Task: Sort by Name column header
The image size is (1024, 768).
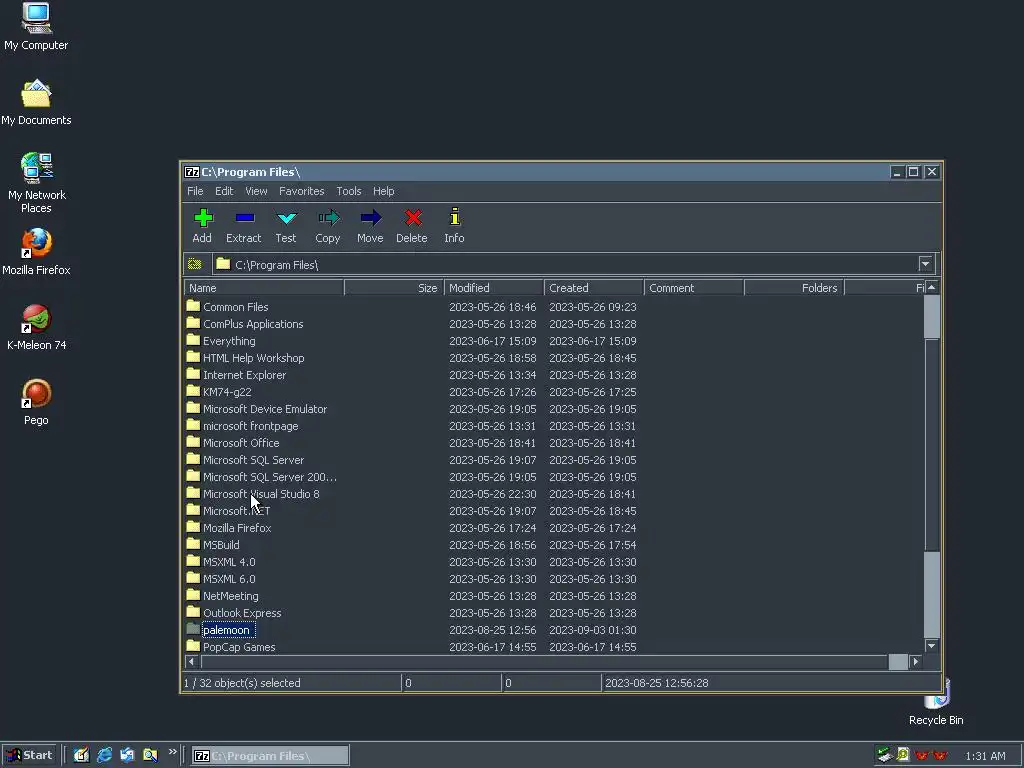Action: point(264,288)
